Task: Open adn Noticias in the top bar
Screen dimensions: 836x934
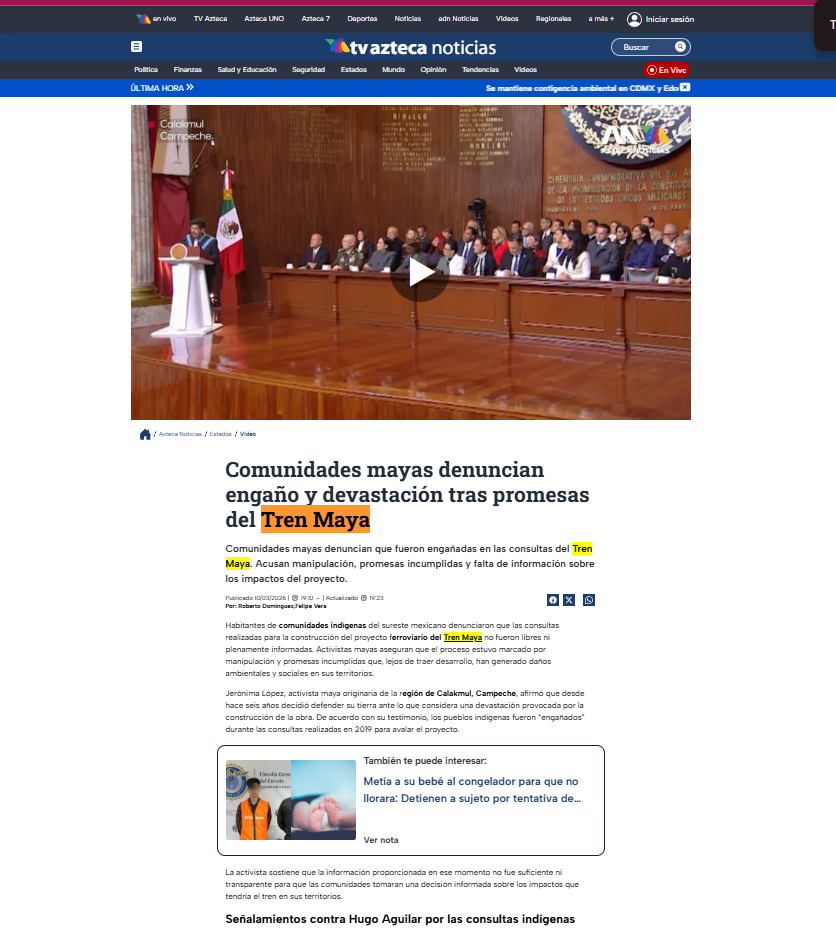Action: [x=458, y=19]
